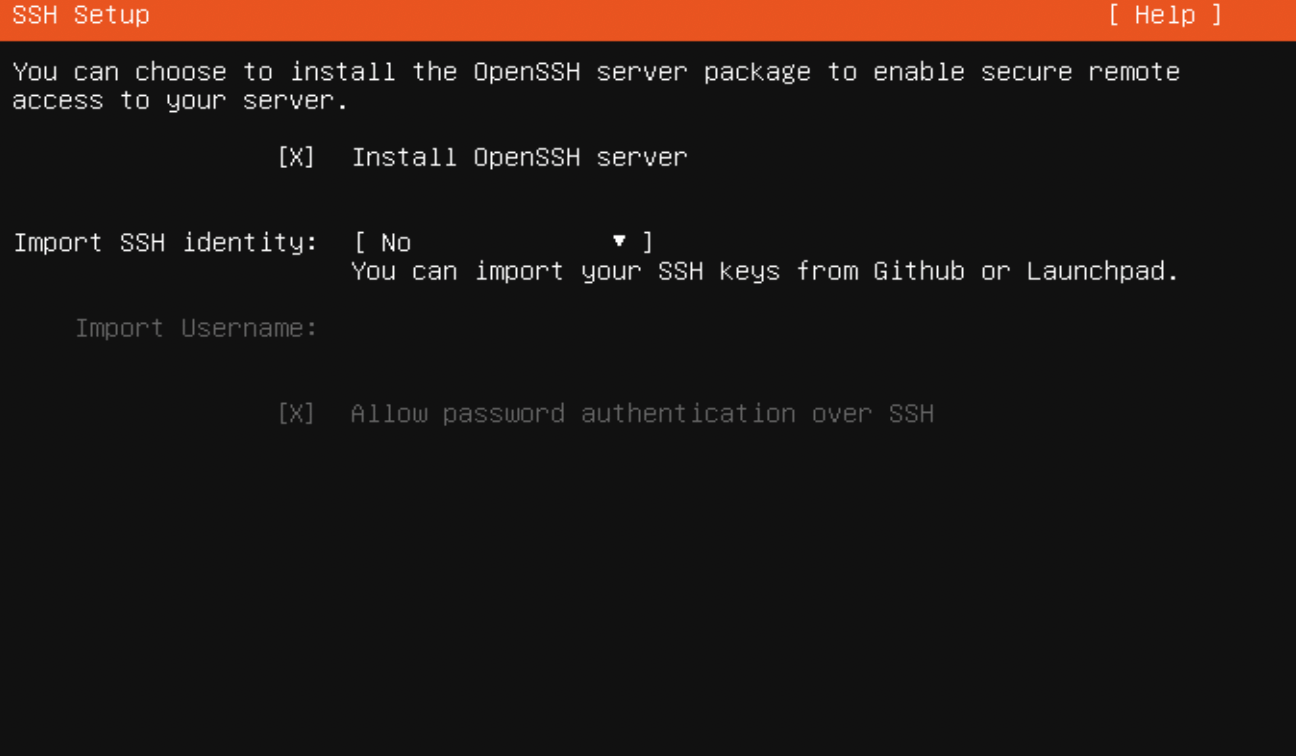Toggle the Install OpenSSH server checkbox

(296, 157)
